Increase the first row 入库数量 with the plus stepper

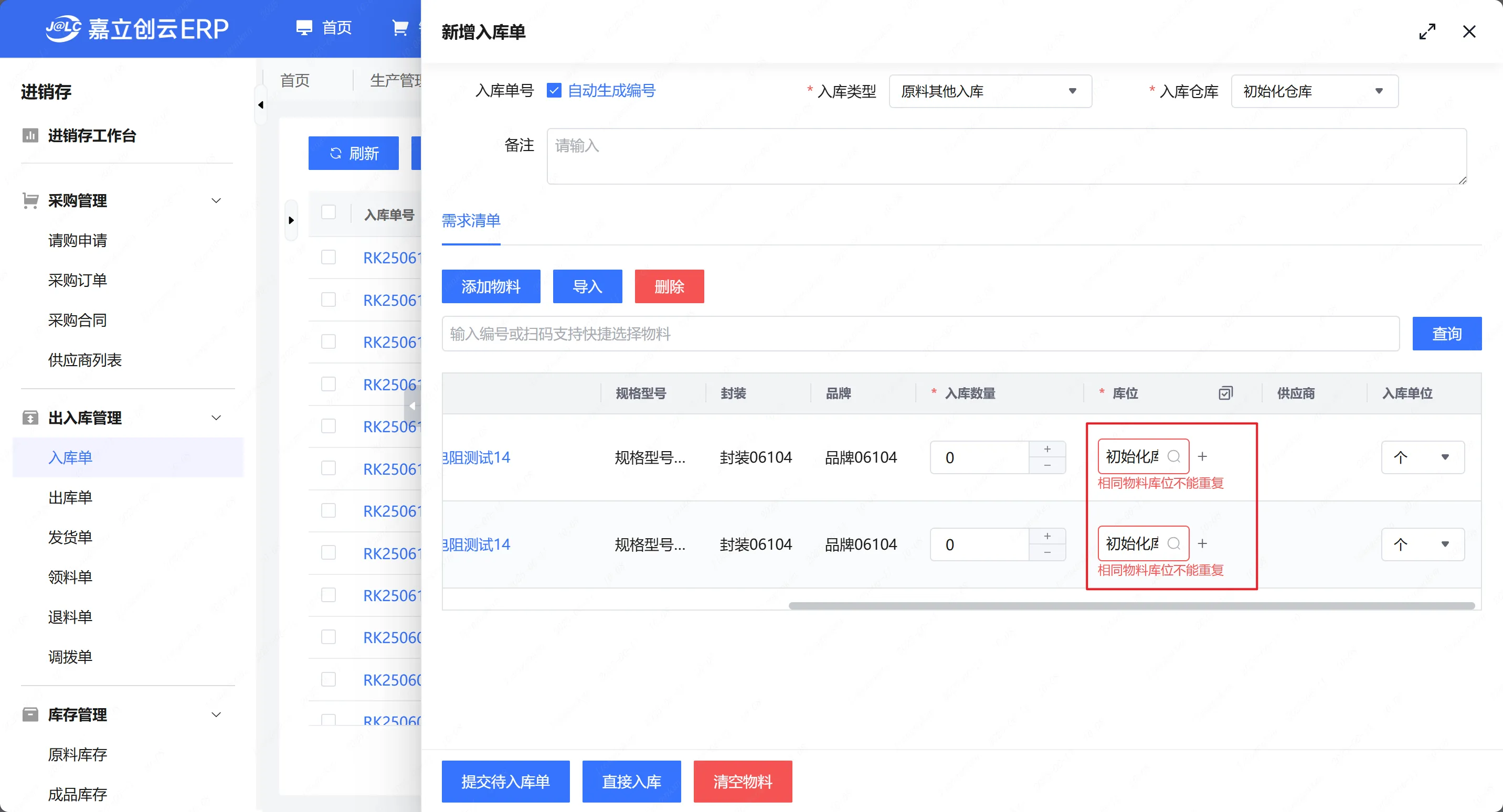pos(1047,448)
